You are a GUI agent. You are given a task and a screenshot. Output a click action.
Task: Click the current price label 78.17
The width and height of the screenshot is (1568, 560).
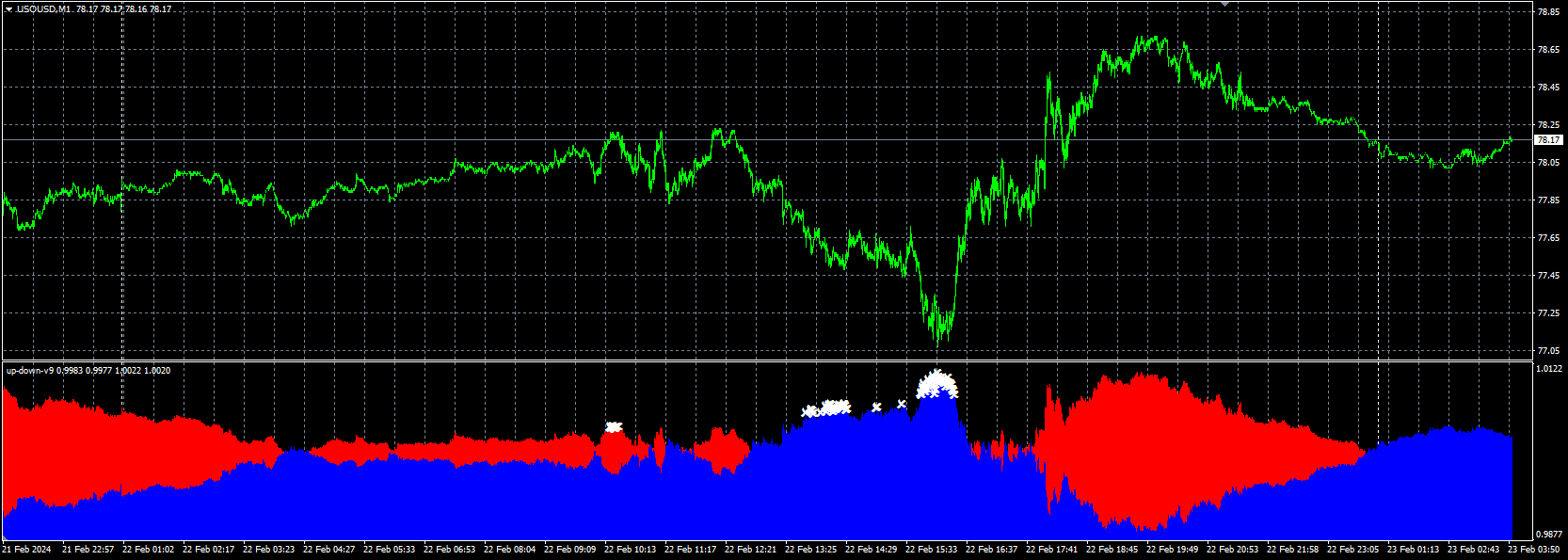(1548, 140)
